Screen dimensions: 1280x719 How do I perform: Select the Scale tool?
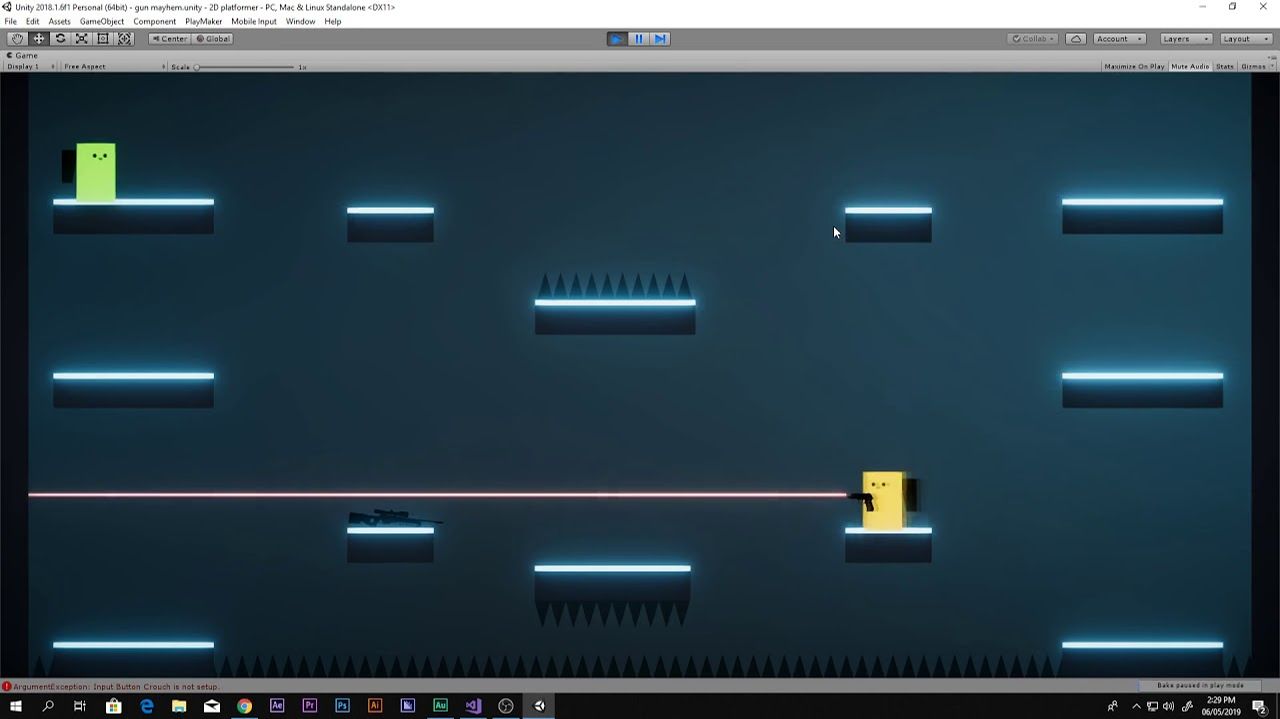point(81,39)
